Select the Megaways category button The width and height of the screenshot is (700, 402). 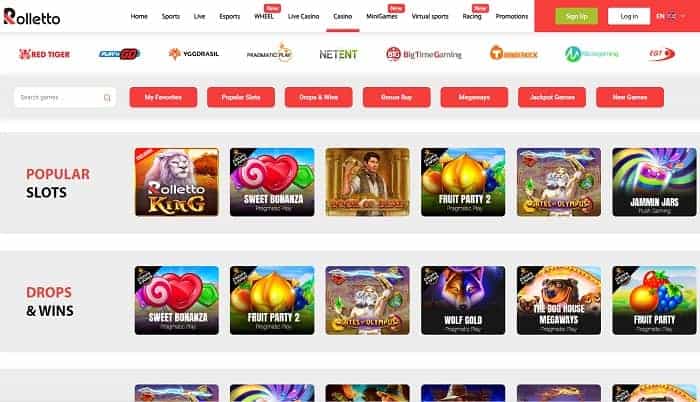coord(474,97)
